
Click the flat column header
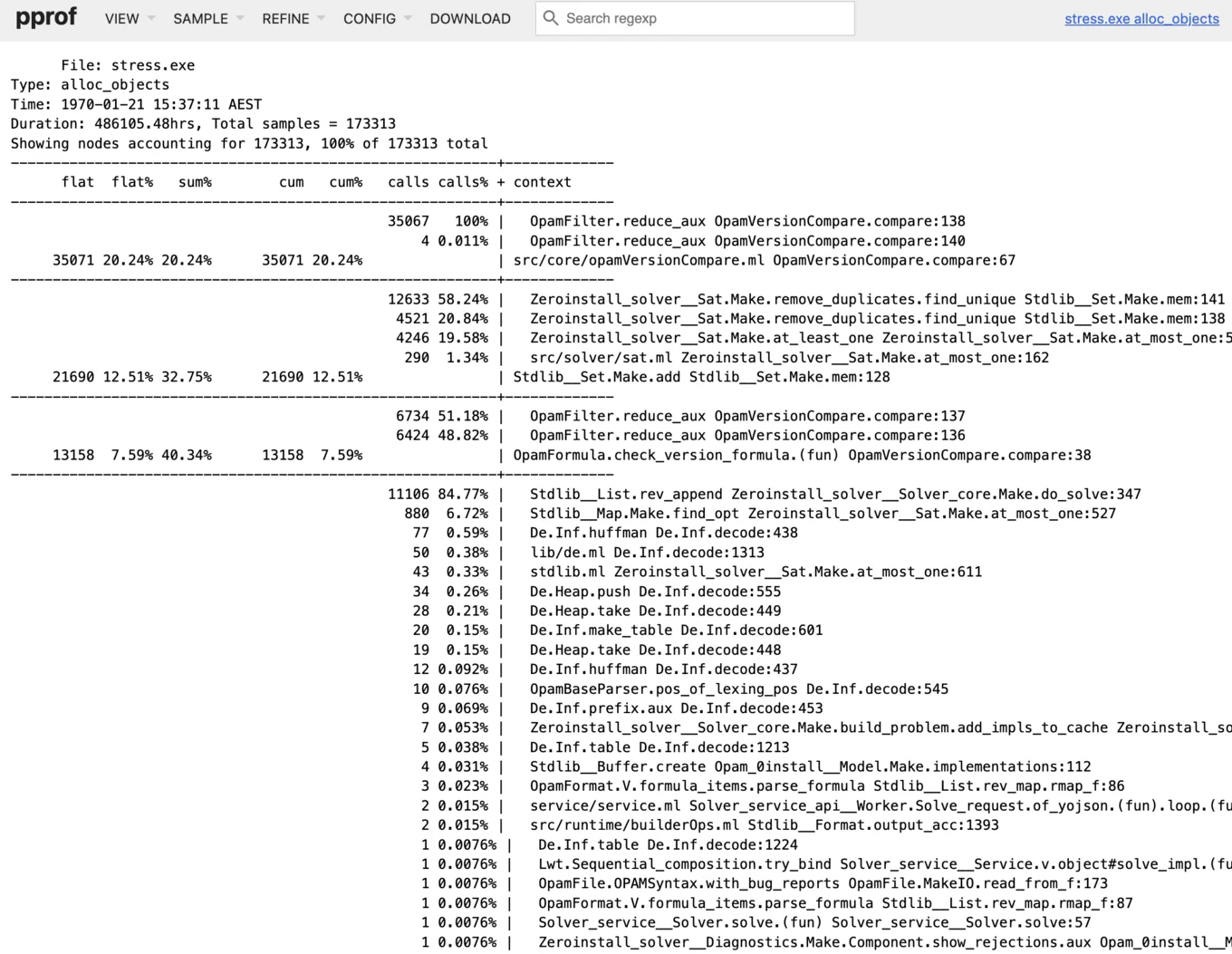coord(78,182)
